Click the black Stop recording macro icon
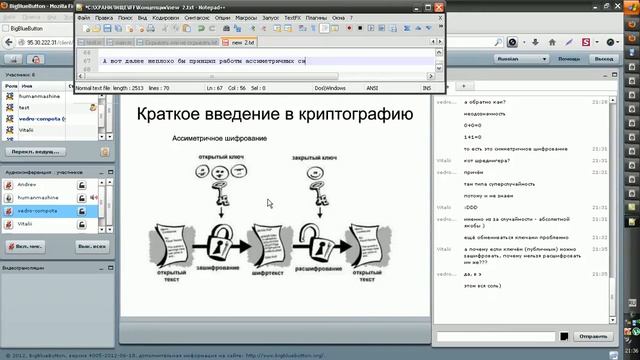Screen dimensions: 640x360 (360, 28)
